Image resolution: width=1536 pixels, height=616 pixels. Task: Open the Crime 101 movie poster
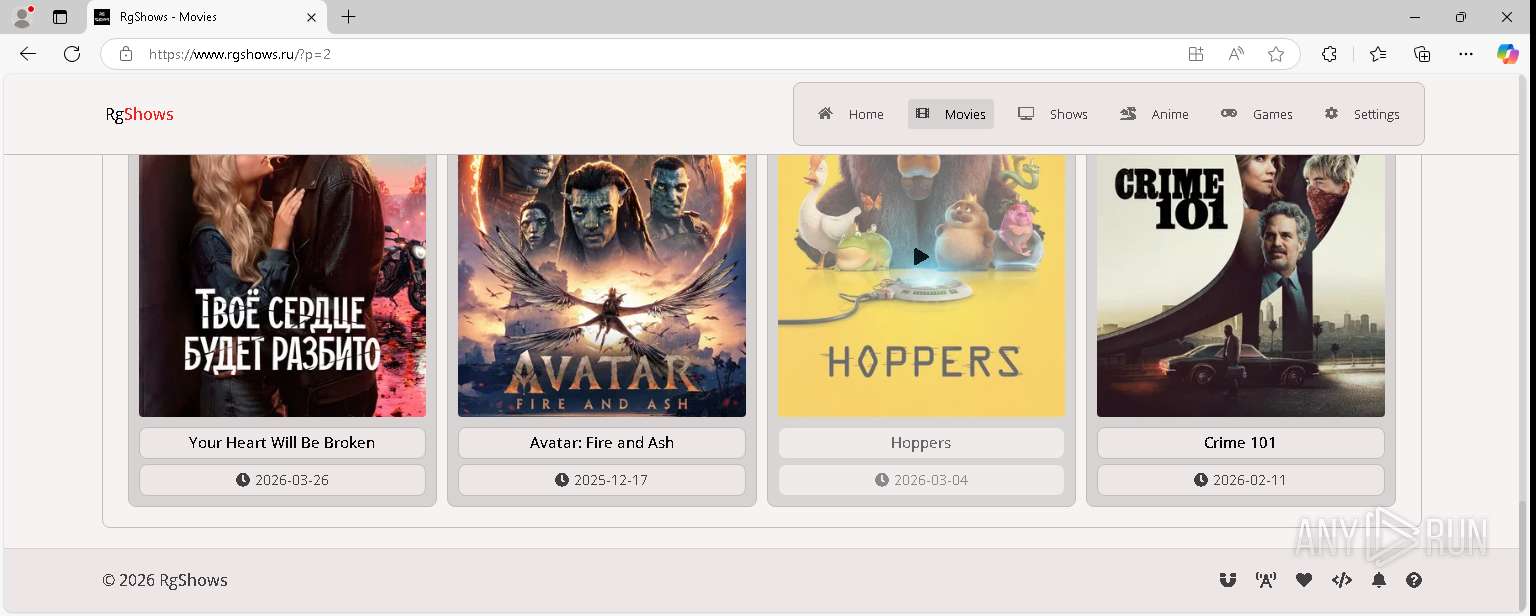pyautogui.click(x=1241, y=285)
